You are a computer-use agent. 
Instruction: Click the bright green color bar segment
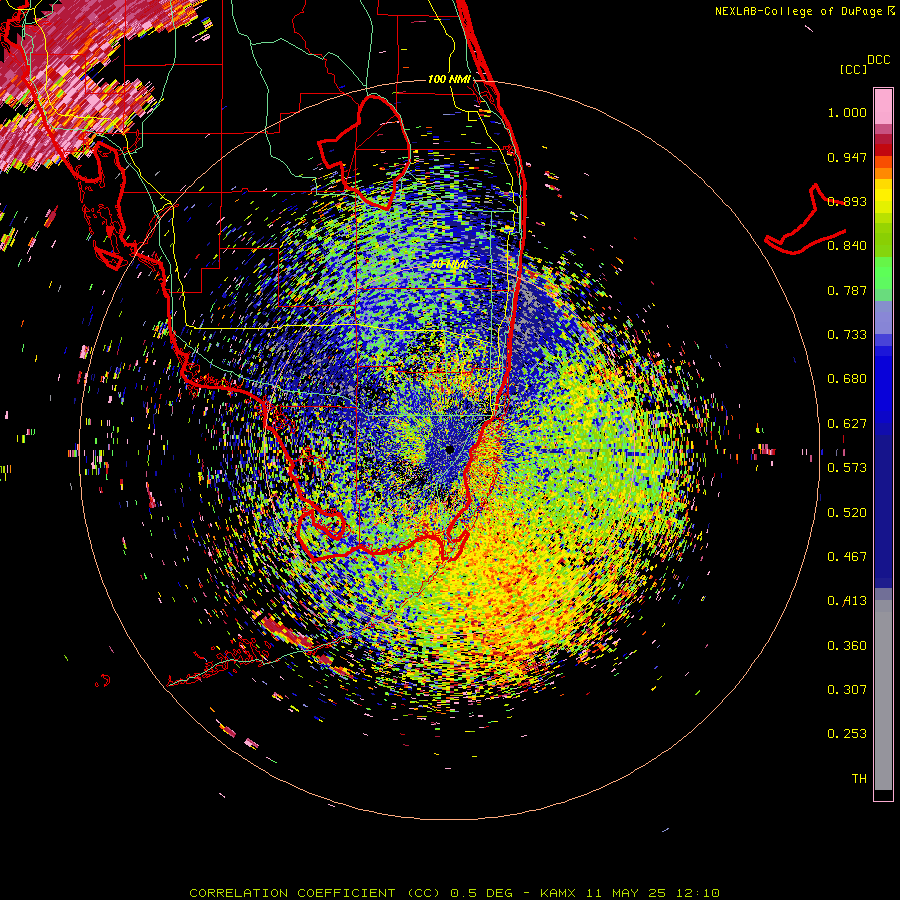tap(883, 273)
